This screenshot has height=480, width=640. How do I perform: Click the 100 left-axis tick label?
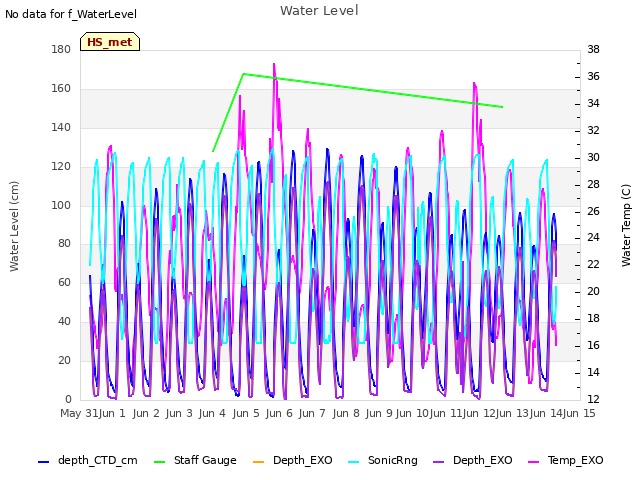pos(61,205)
